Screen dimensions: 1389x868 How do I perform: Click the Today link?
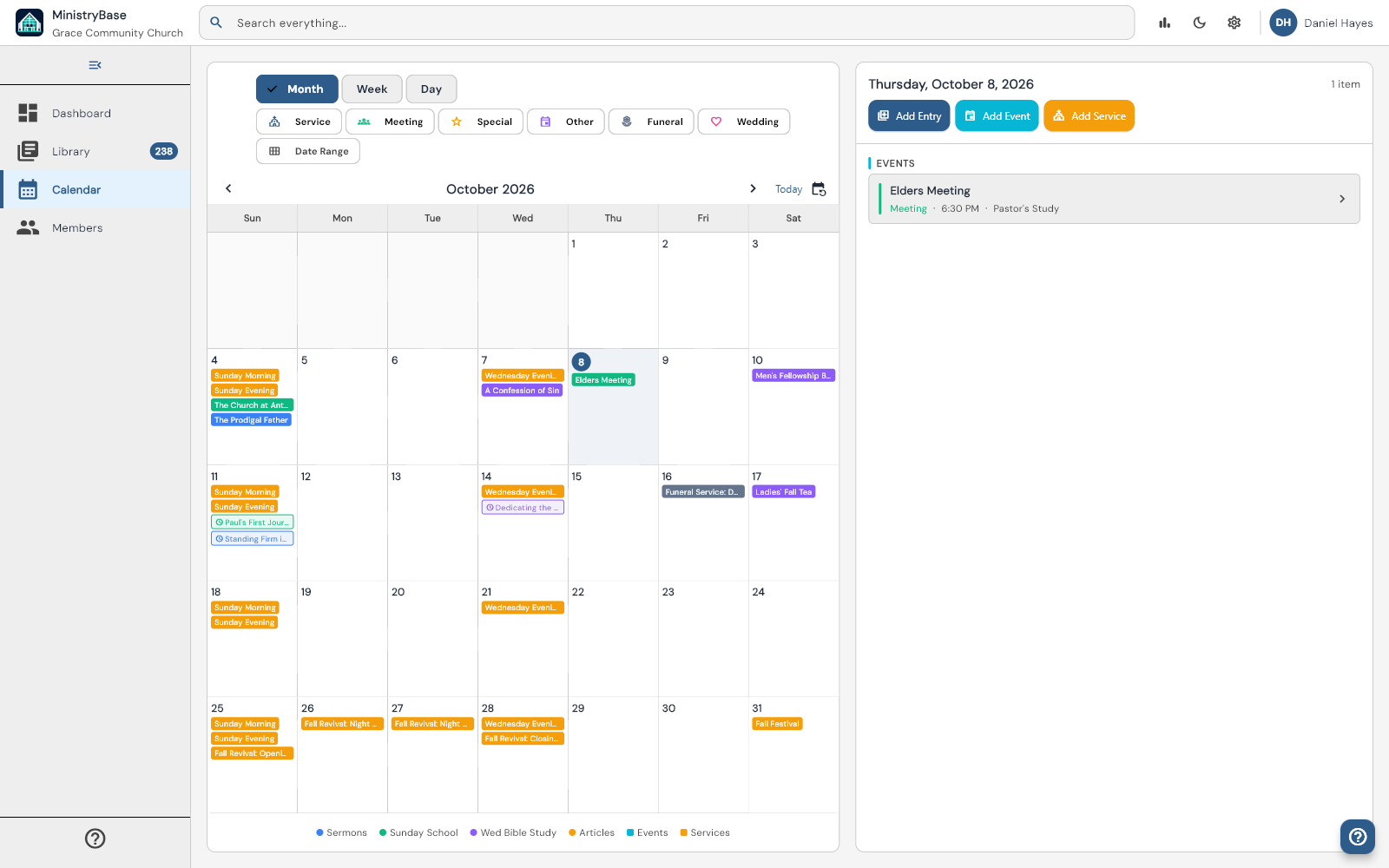(x=788, y=189)
